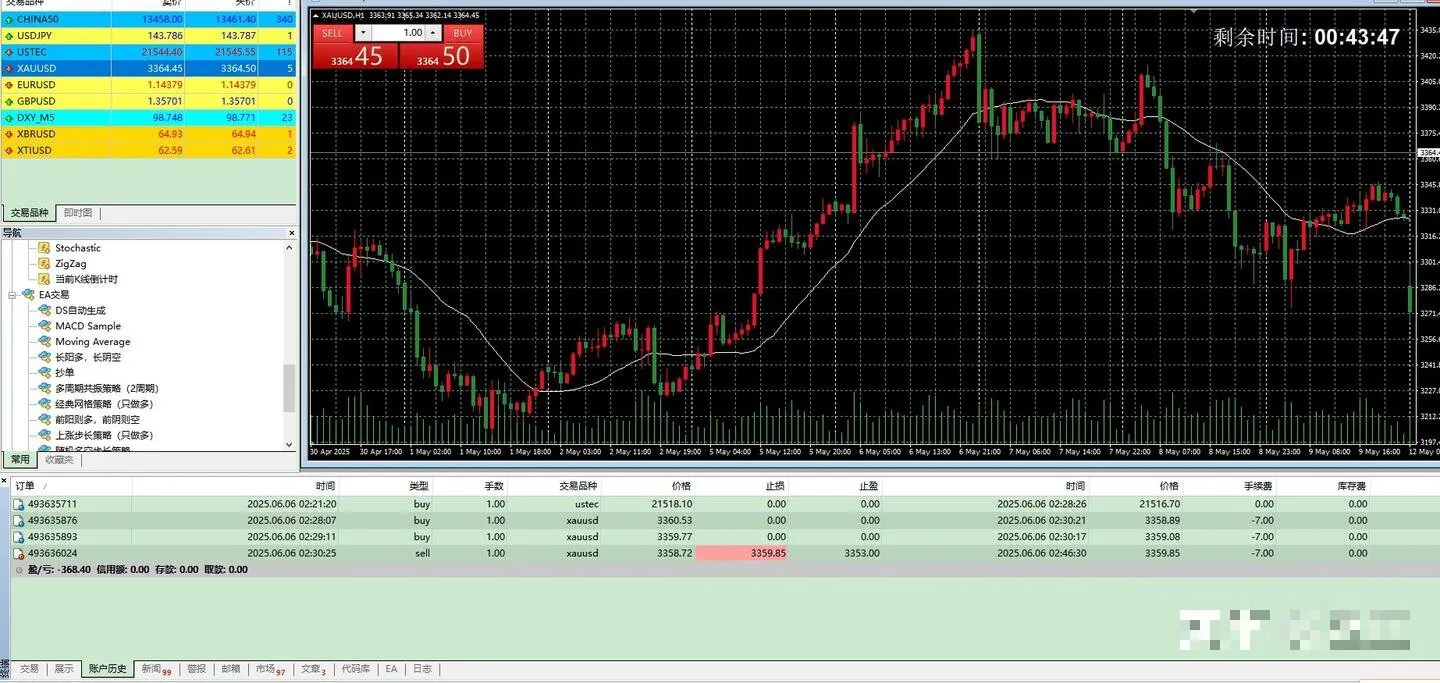Click the XAUUSD arrow icon in Market Watch

point(9,68)
